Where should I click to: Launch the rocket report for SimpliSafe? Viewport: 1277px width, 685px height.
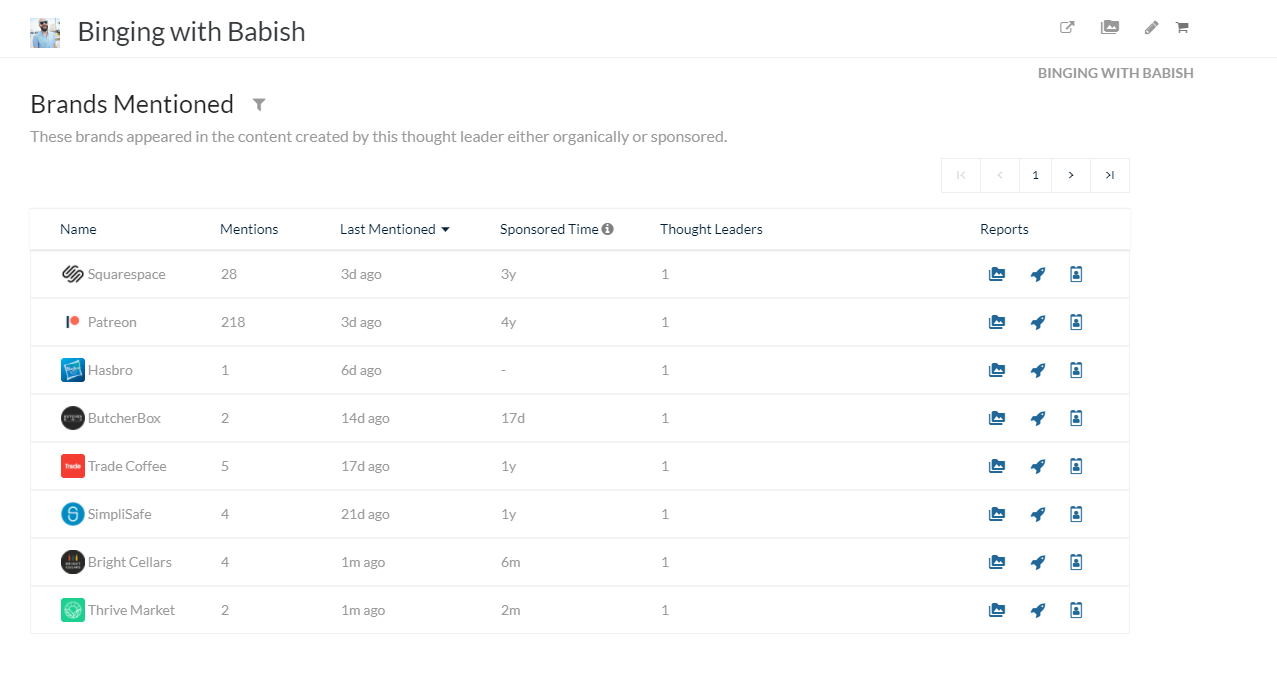coord(1038,514)
